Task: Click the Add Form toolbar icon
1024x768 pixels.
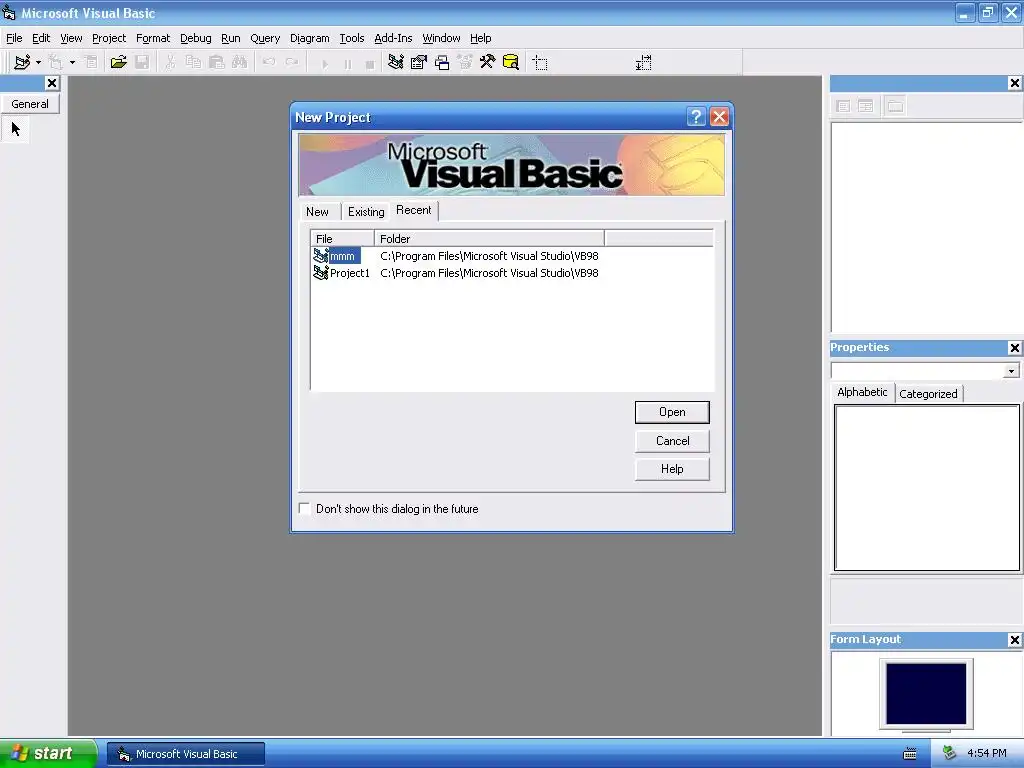Action: point(56,62)
